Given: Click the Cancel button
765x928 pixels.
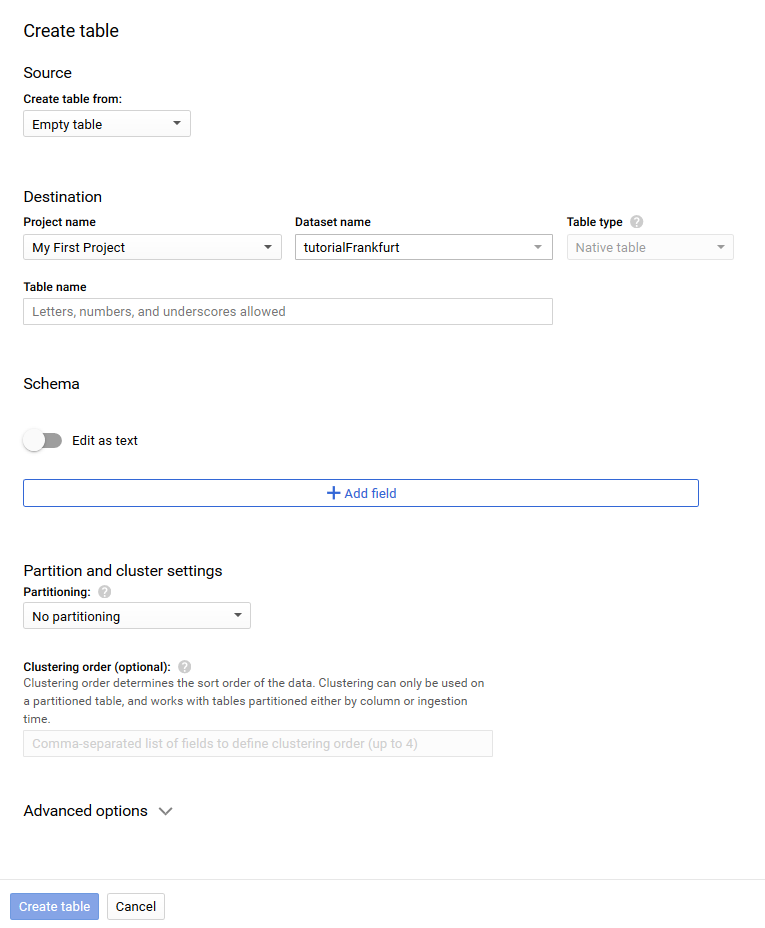Looking at the screenshot, I should [x=135, y=907].
